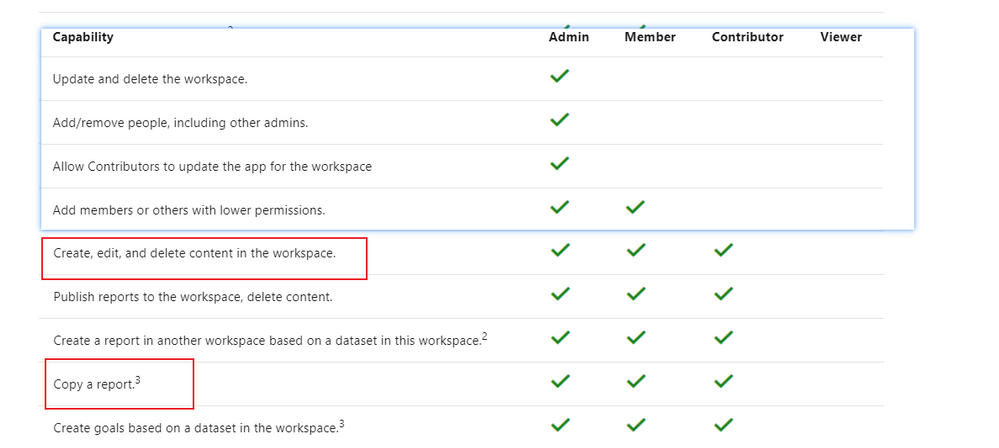The image size is (999, 448).
Task: Click the Contributor column header
Action: click(747, 37)
